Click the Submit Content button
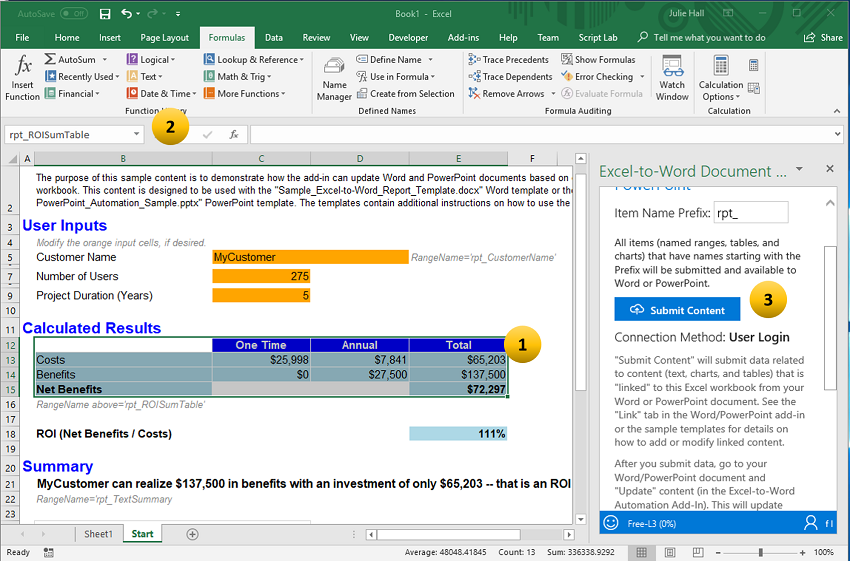The width and height of the screenshot is (850, 561). click(677, 310)
